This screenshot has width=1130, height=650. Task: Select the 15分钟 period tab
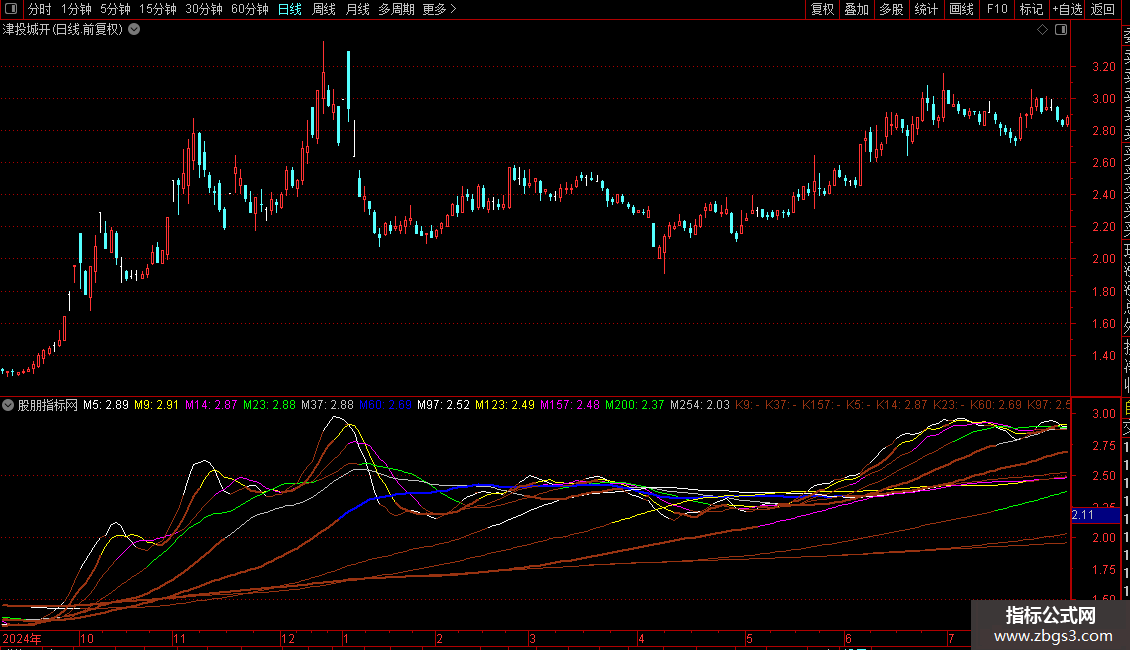point(157,9)
